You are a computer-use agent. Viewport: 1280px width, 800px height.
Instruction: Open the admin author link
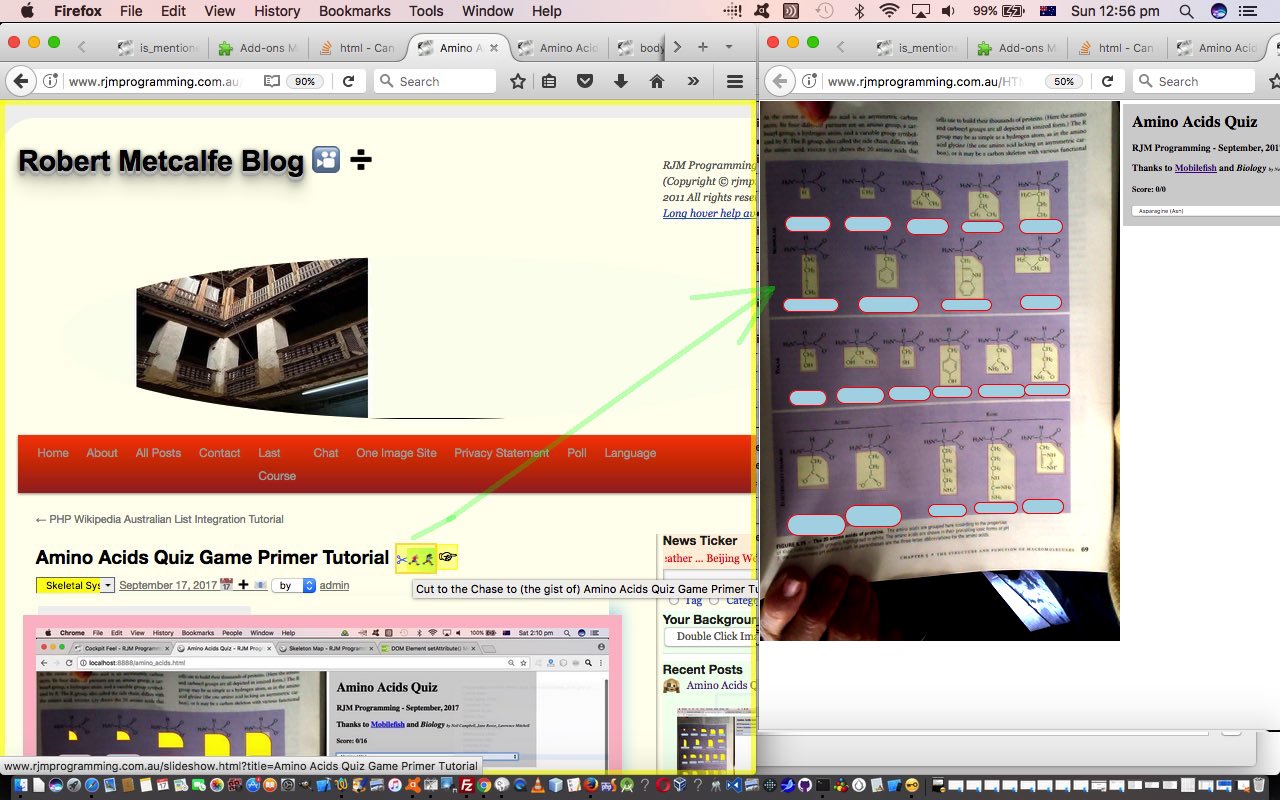click(334, 585)
